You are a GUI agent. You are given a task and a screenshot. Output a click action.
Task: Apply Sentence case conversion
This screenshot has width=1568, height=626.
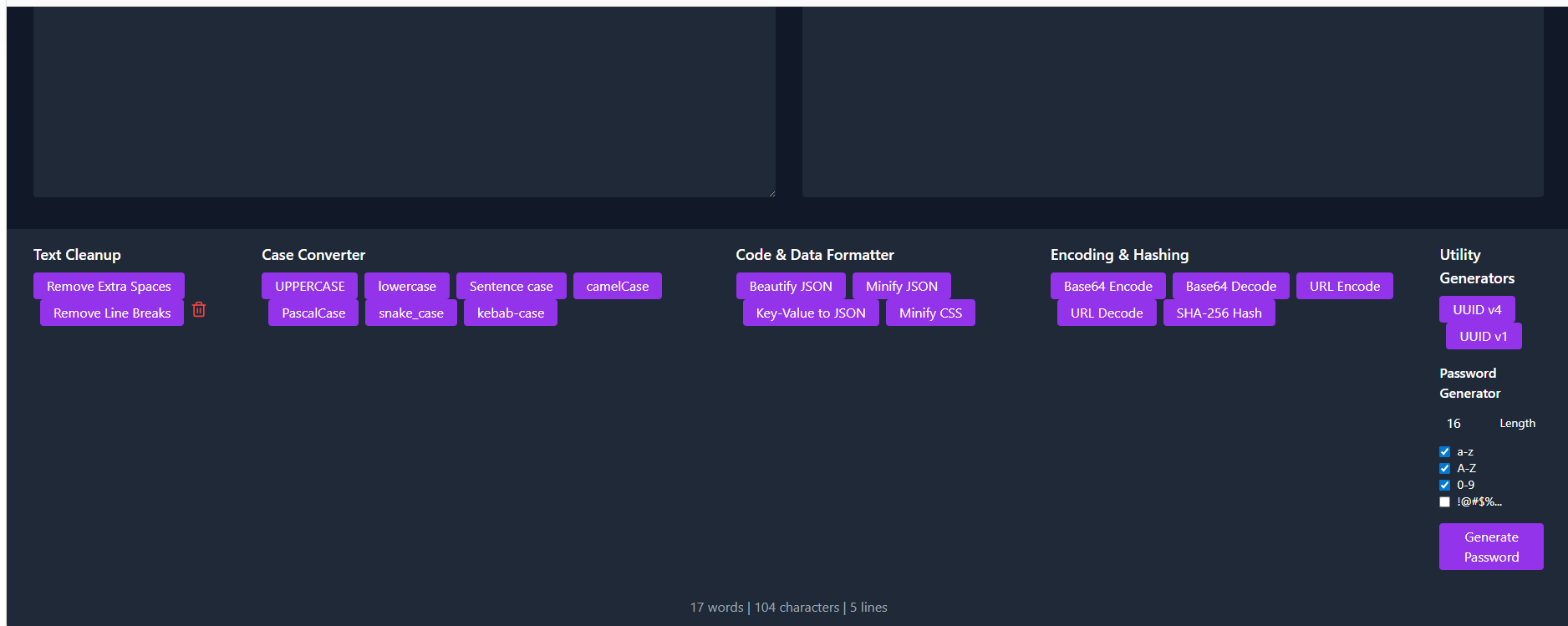click(512, 286)
